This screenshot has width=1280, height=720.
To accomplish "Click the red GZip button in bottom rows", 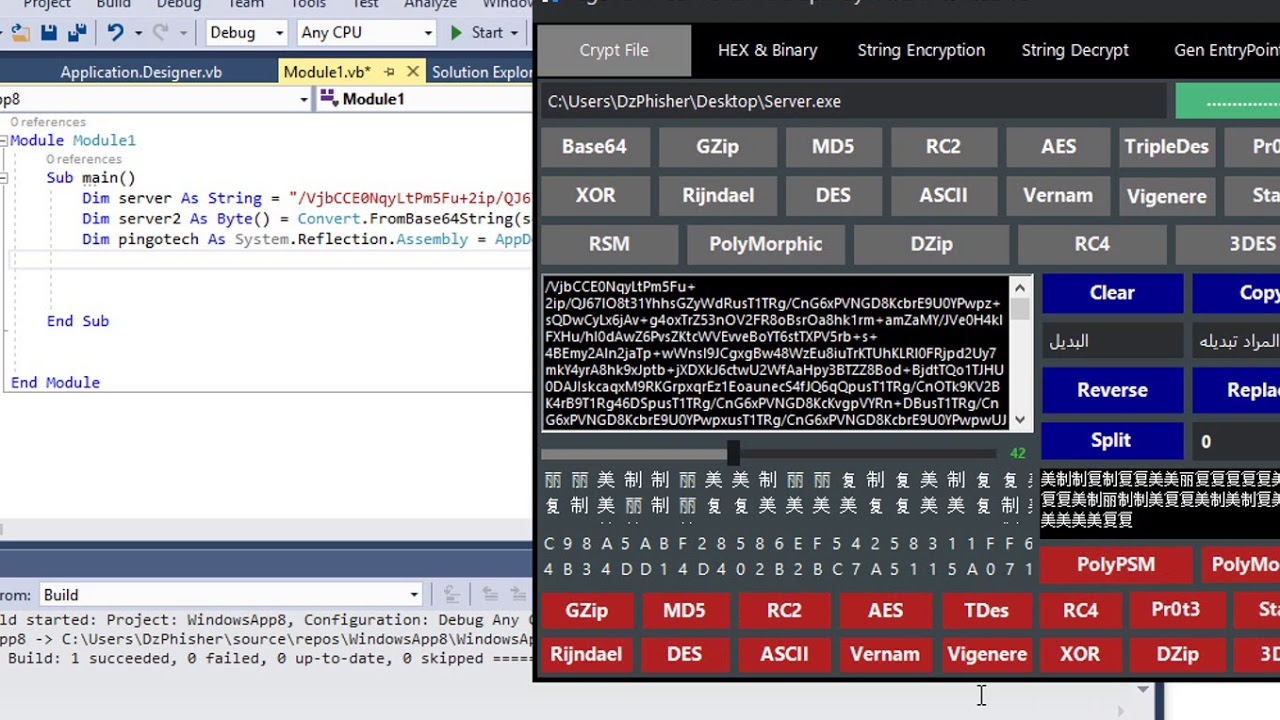I will pos(586,610).
